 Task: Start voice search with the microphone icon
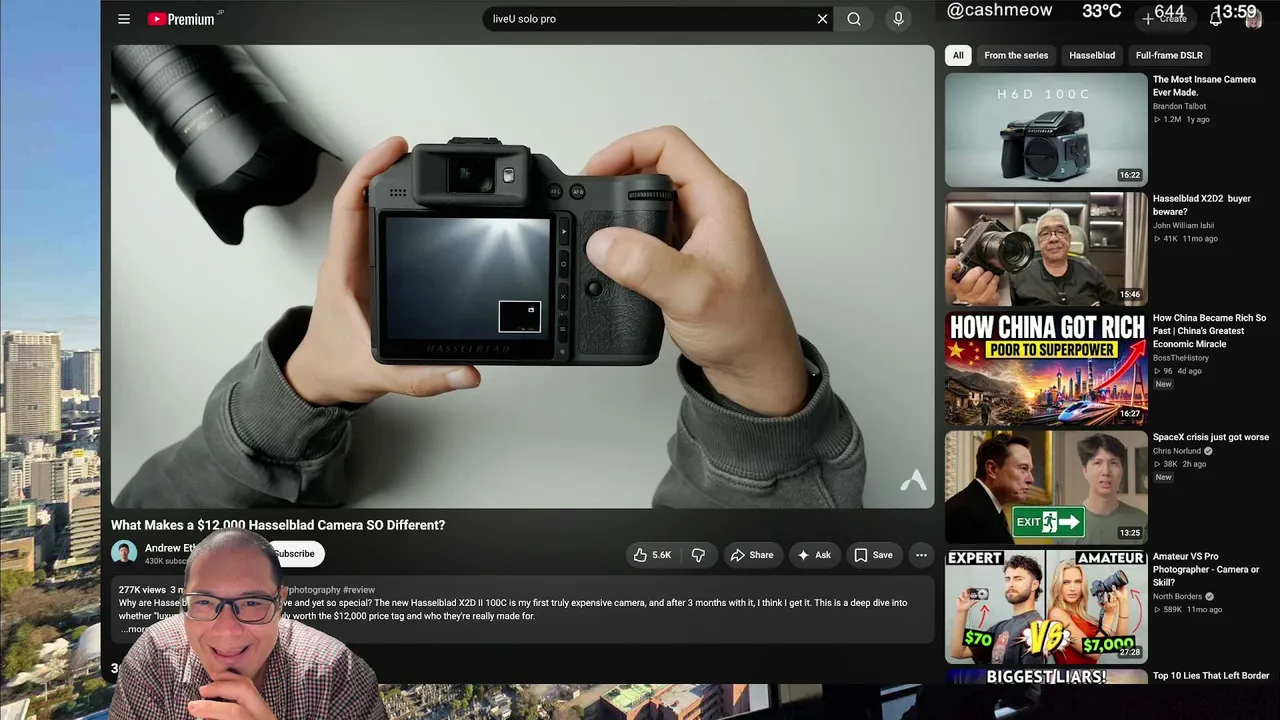pos(898,19)
